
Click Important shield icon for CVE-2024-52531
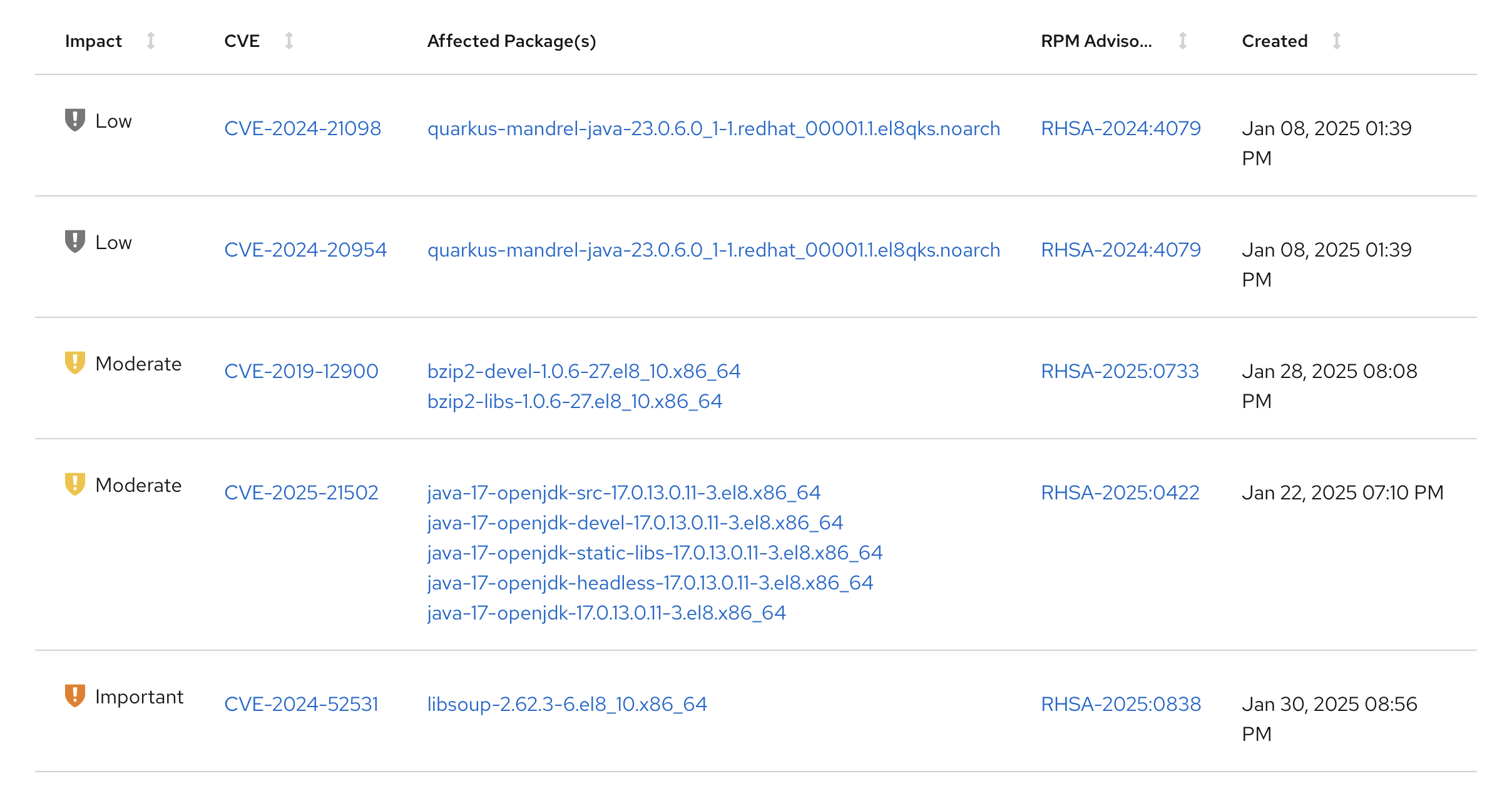pyautogui.click(x=74, y=696)
